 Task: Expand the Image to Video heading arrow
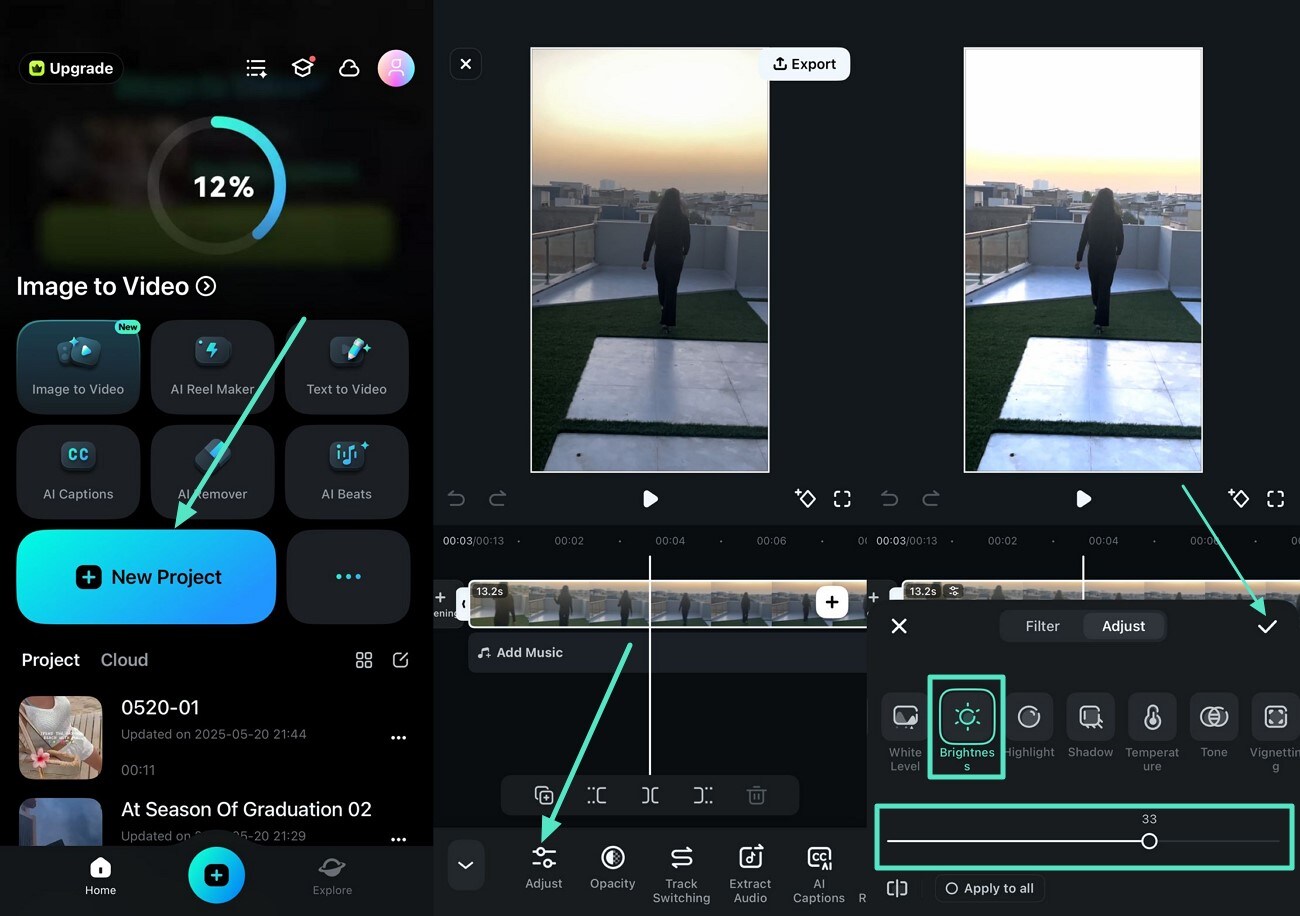tap(206, 286)
